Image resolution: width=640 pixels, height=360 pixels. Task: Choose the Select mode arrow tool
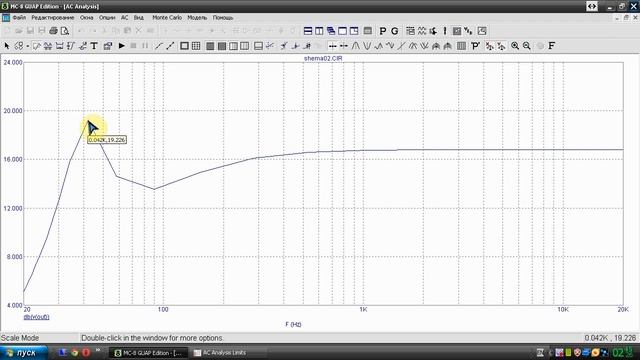pos(7,46)
